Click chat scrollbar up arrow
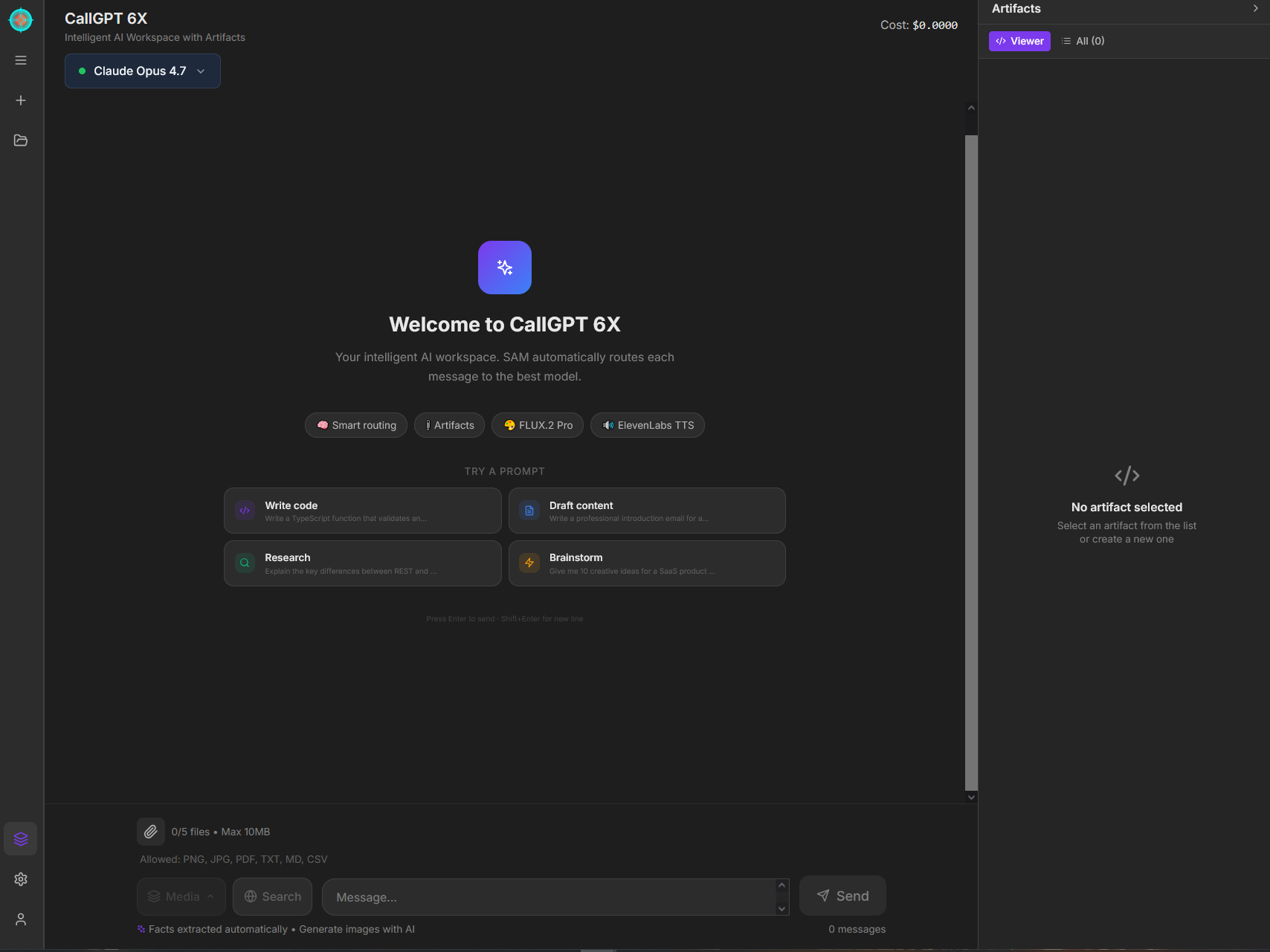Image resolution: width=1270 pixels, height=952 pixels. pos(971,108)
